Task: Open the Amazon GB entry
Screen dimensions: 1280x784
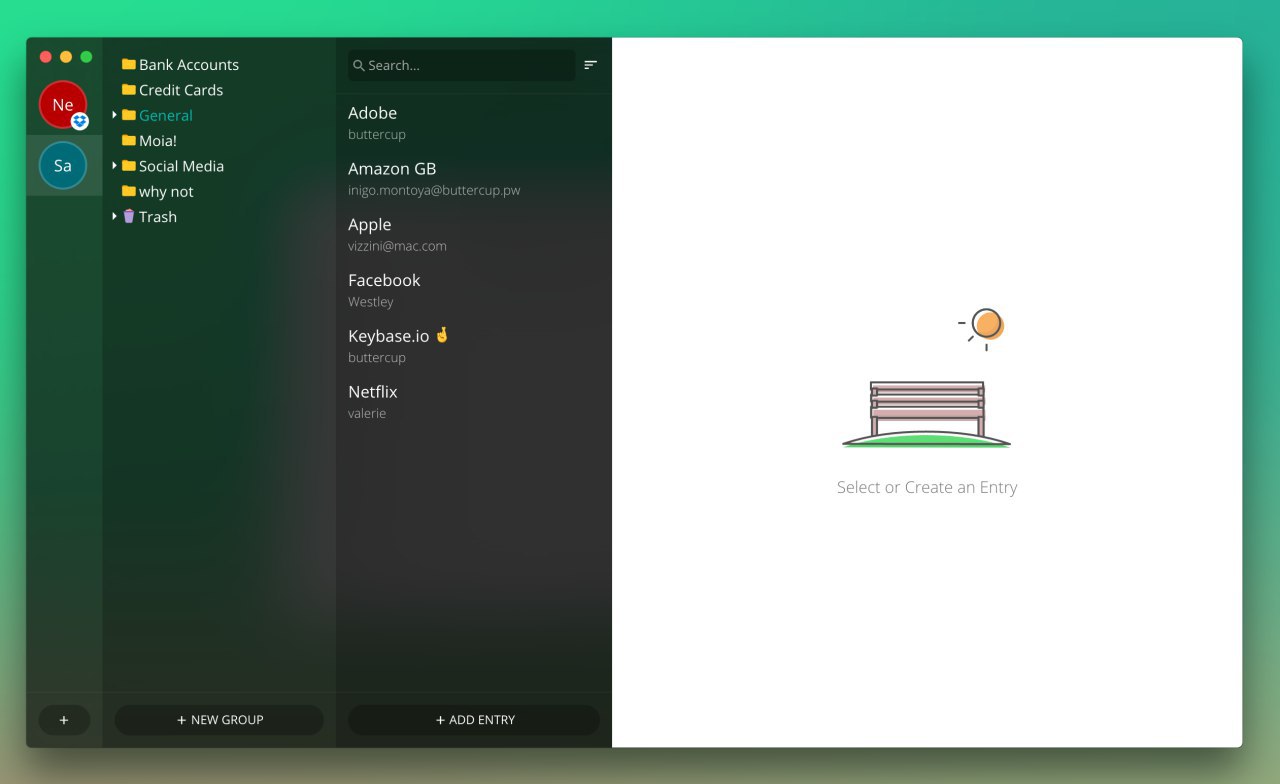Action: (x=474, y=178)
